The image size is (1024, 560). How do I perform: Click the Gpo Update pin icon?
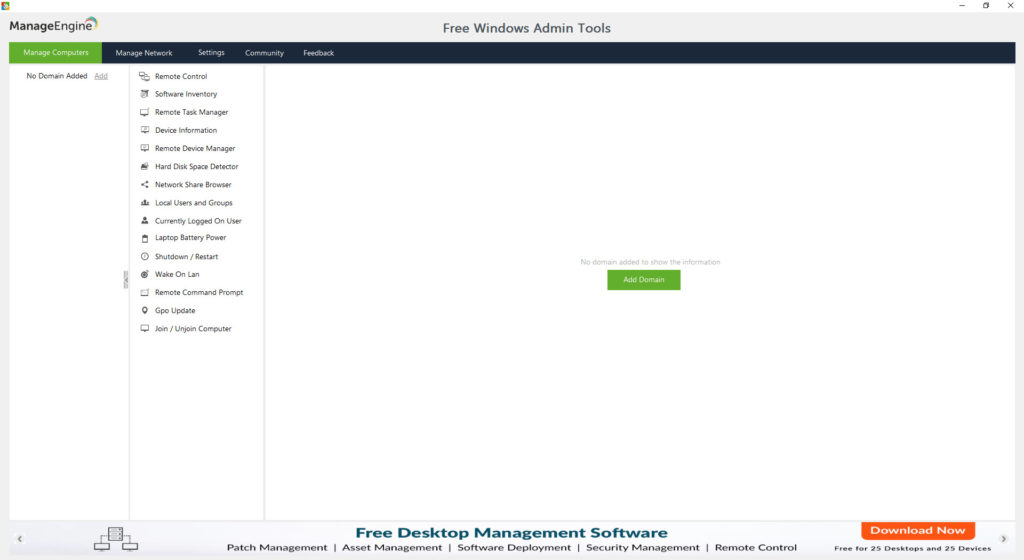click(x=144, y=311)
